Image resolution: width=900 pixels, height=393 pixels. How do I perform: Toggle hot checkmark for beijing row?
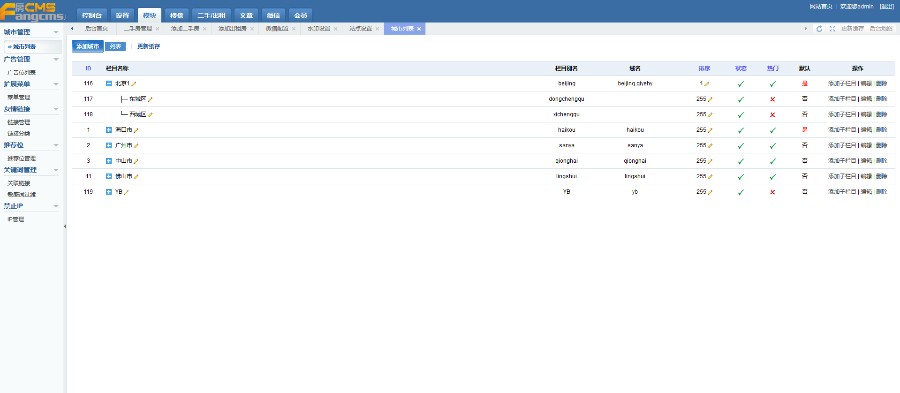[x=773, y=84]
